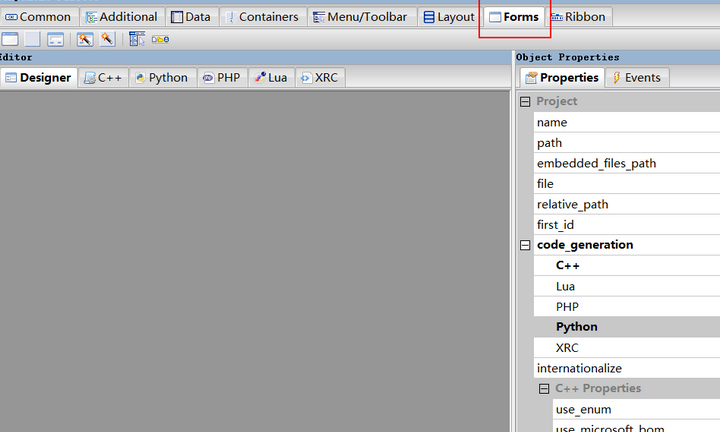Add a ToolBar form from palette
The width and height of the screenshot is (720, 432).
point(160,39)
